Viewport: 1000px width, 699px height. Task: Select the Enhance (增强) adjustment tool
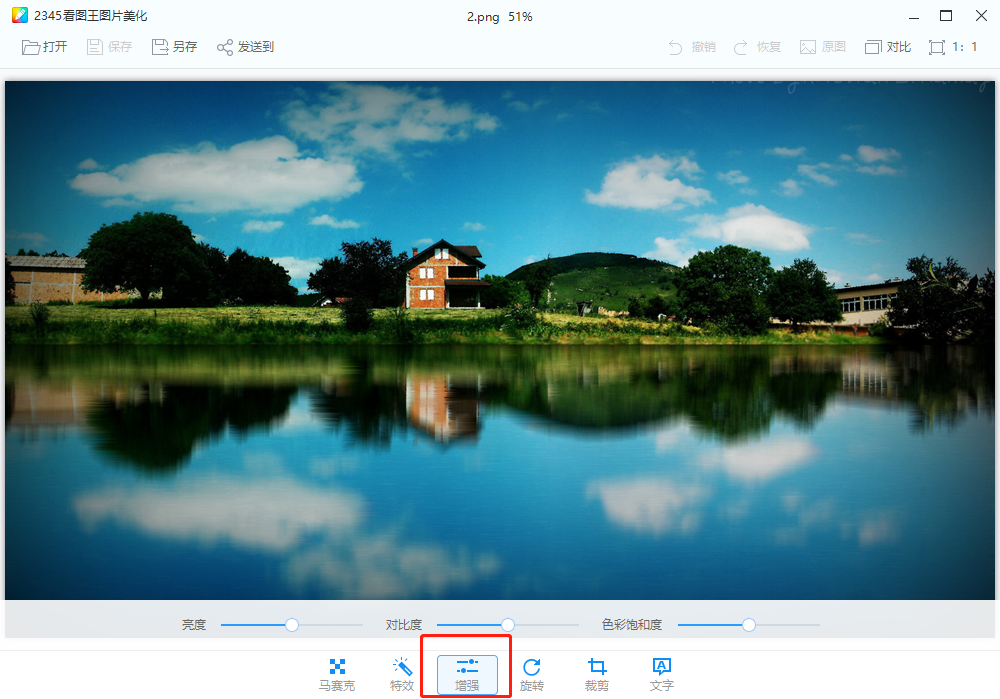pos(467,675)
